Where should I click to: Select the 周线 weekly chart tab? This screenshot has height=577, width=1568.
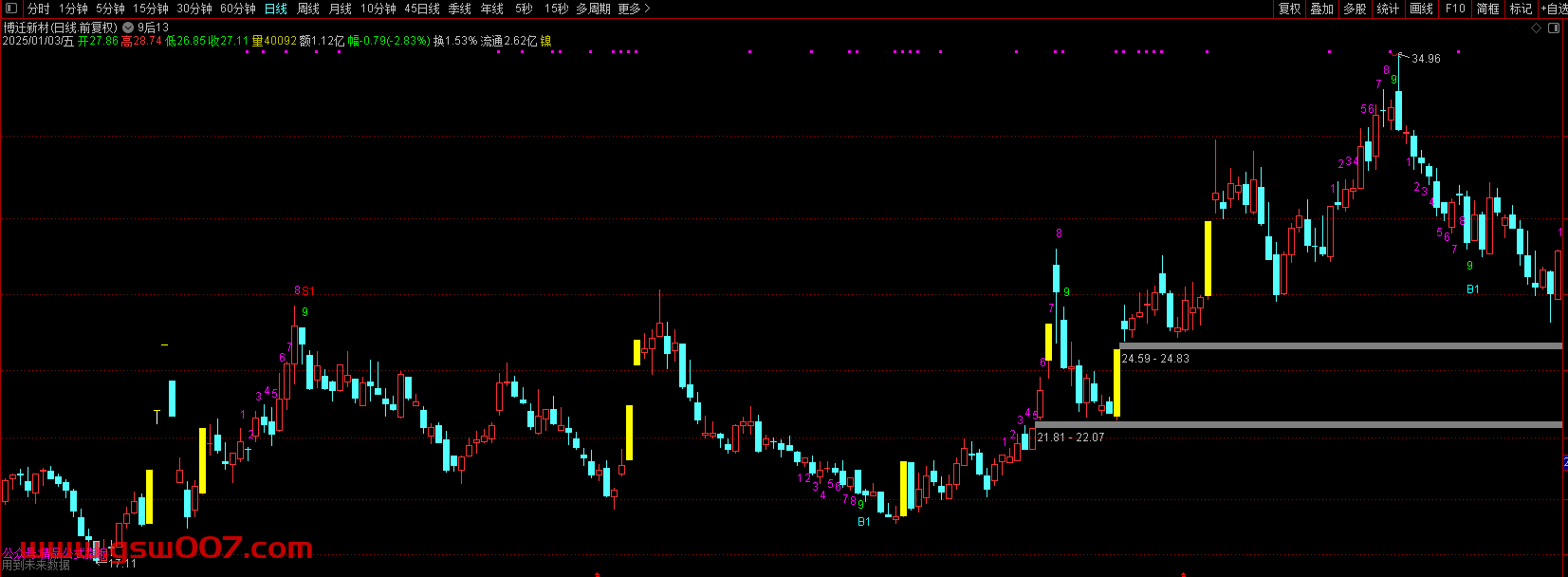[308, 9]
